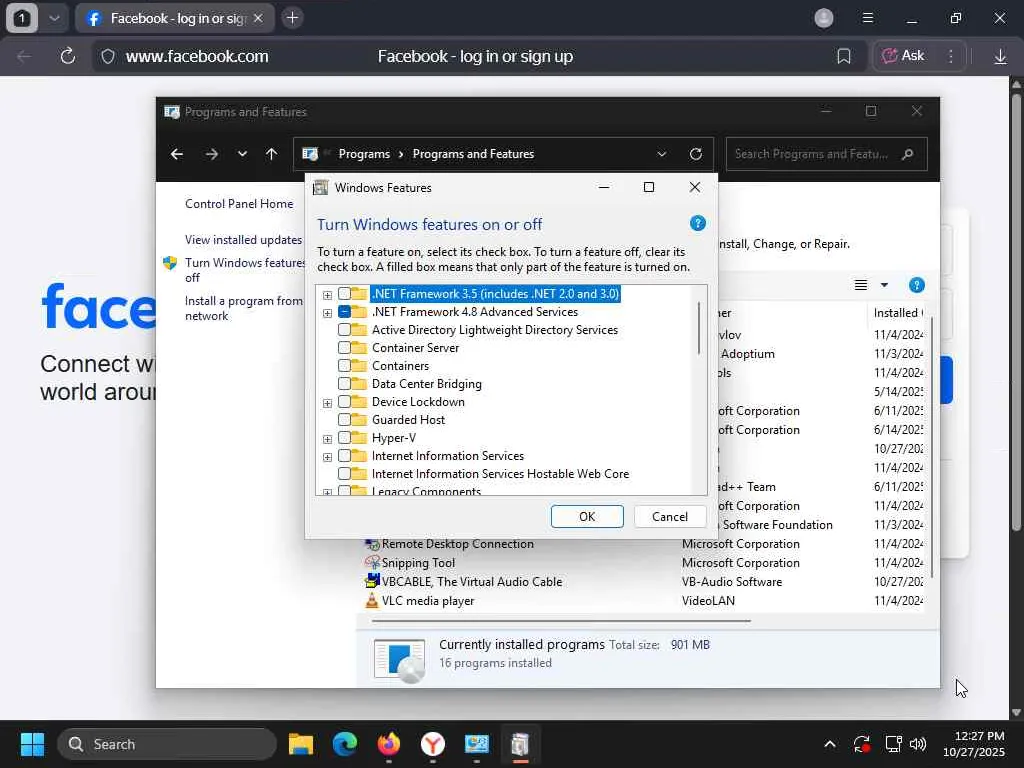Check the Container Server checkbox
Viewport: 1024px width, 768px height.
point(344,348)
